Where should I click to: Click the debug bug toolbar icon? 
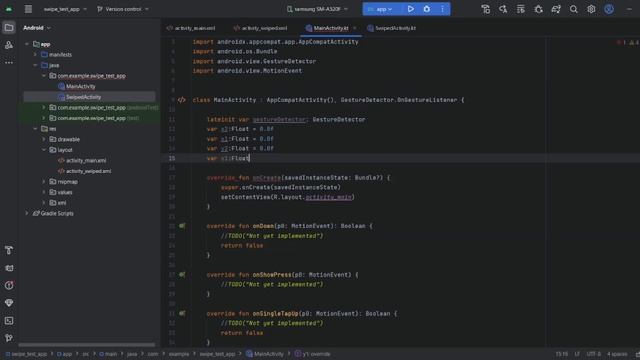[538, 9]
